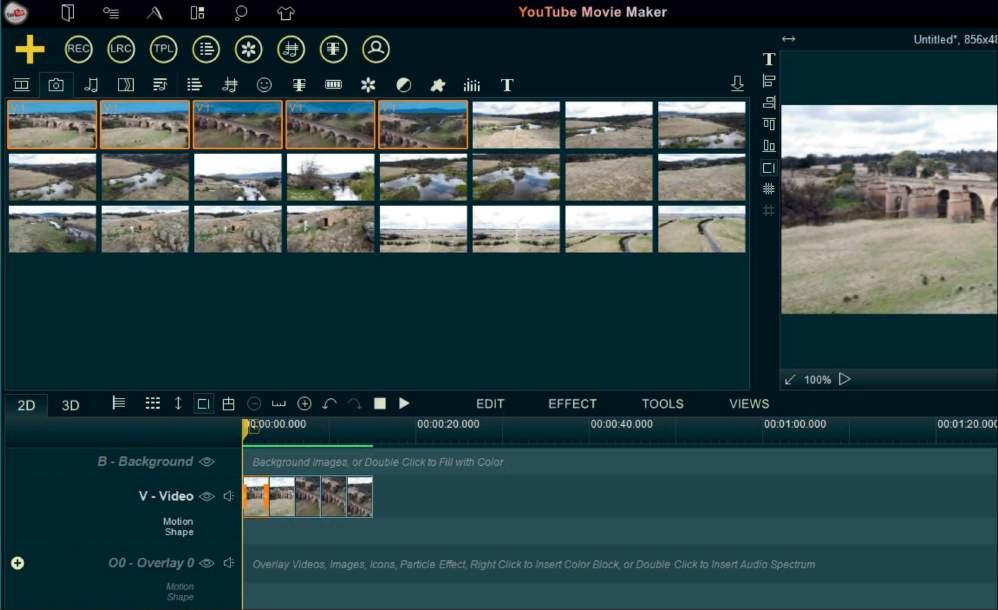Toggle visibility of B - Background track
Screen dimensions: 998x610
click(x=207, y=462)
